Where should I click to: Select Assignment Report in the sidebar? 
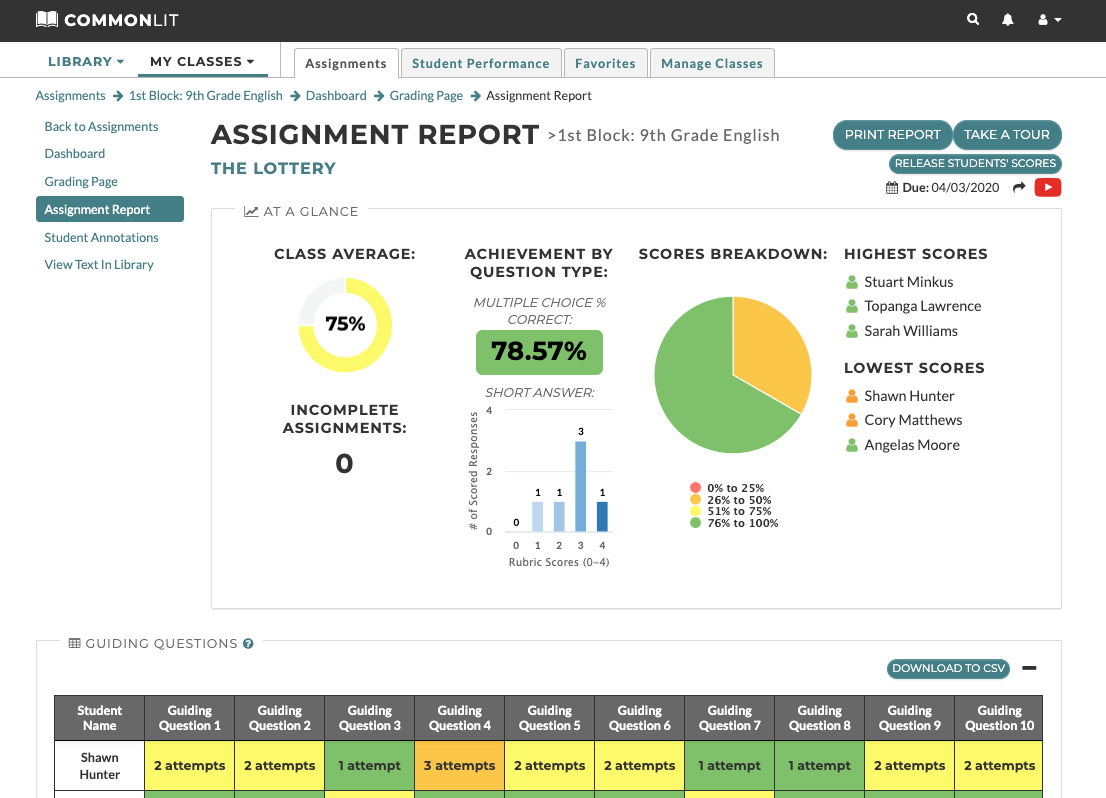(x=109, y=209)
